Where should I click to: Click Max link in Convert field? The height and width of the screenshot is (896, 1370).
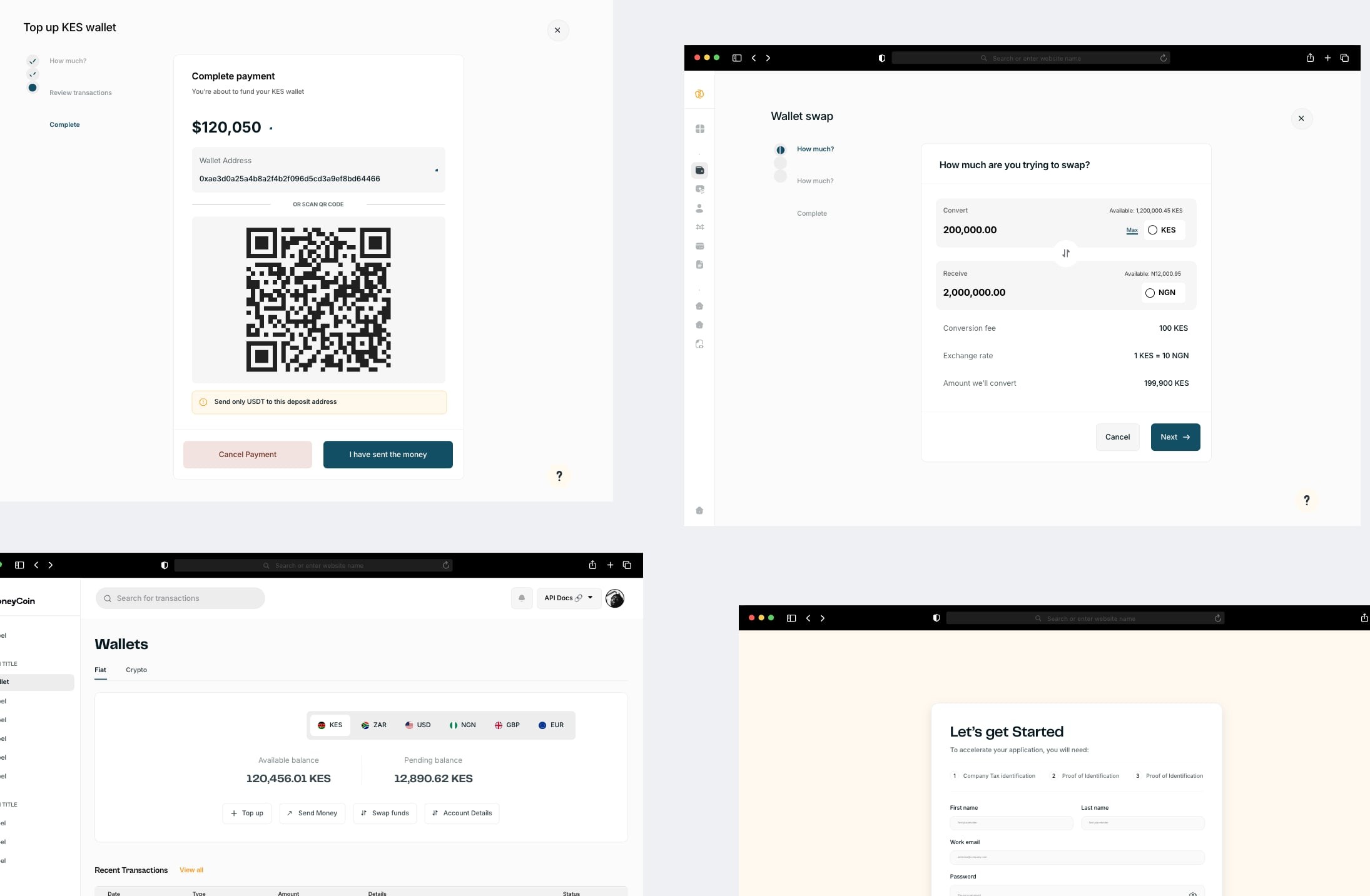(x=1132, y=230)
